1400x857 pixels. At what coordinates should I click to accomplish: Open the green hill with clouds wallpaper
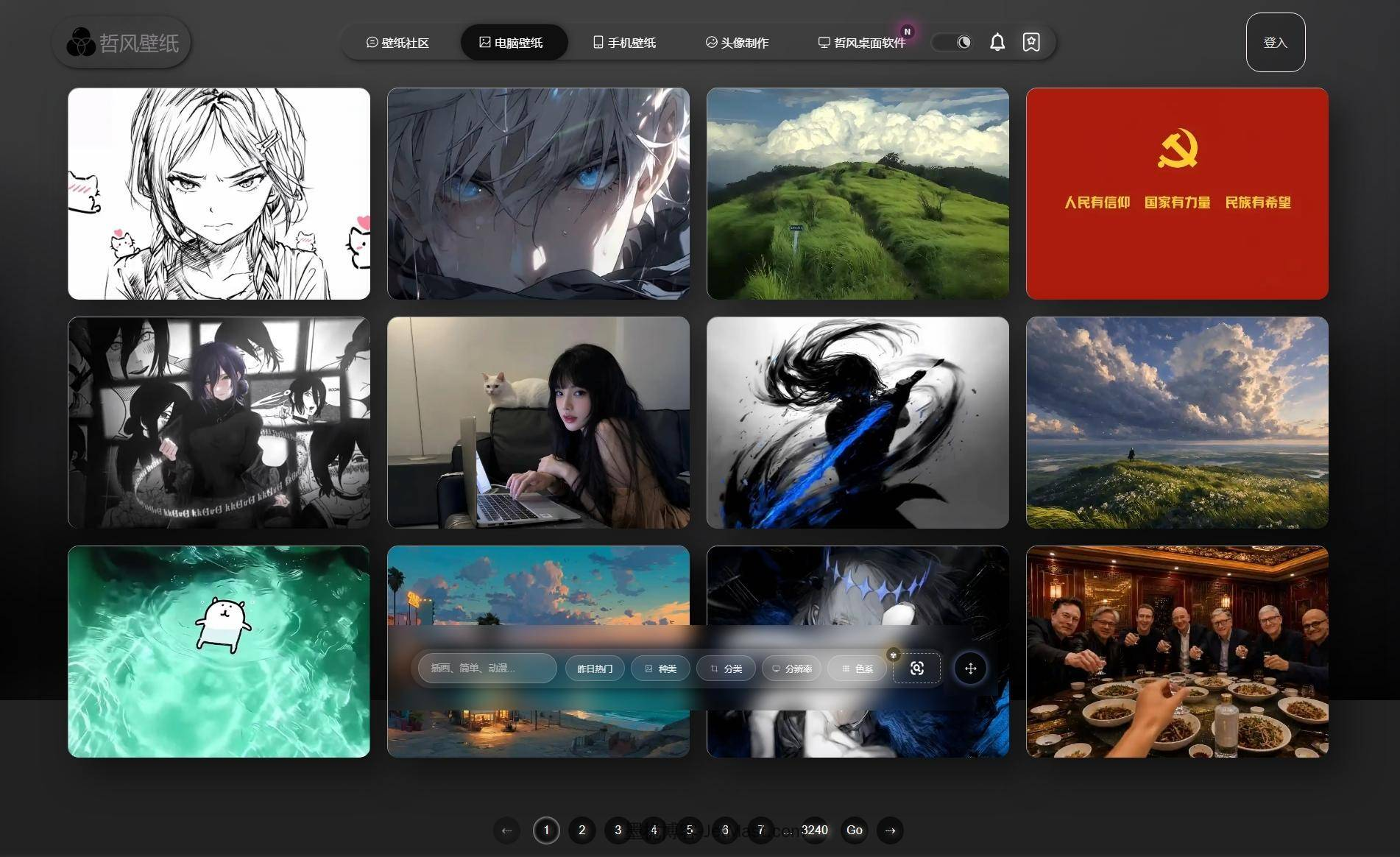click(858, 194)
